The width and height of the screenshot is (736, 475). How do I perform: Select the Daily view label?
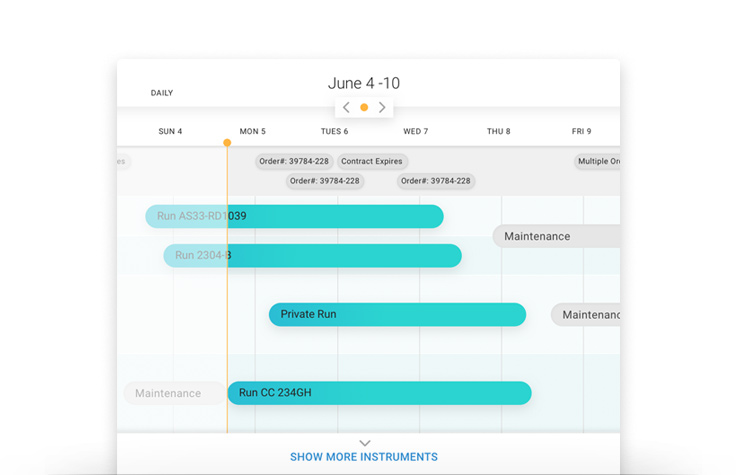coord(162,93)
